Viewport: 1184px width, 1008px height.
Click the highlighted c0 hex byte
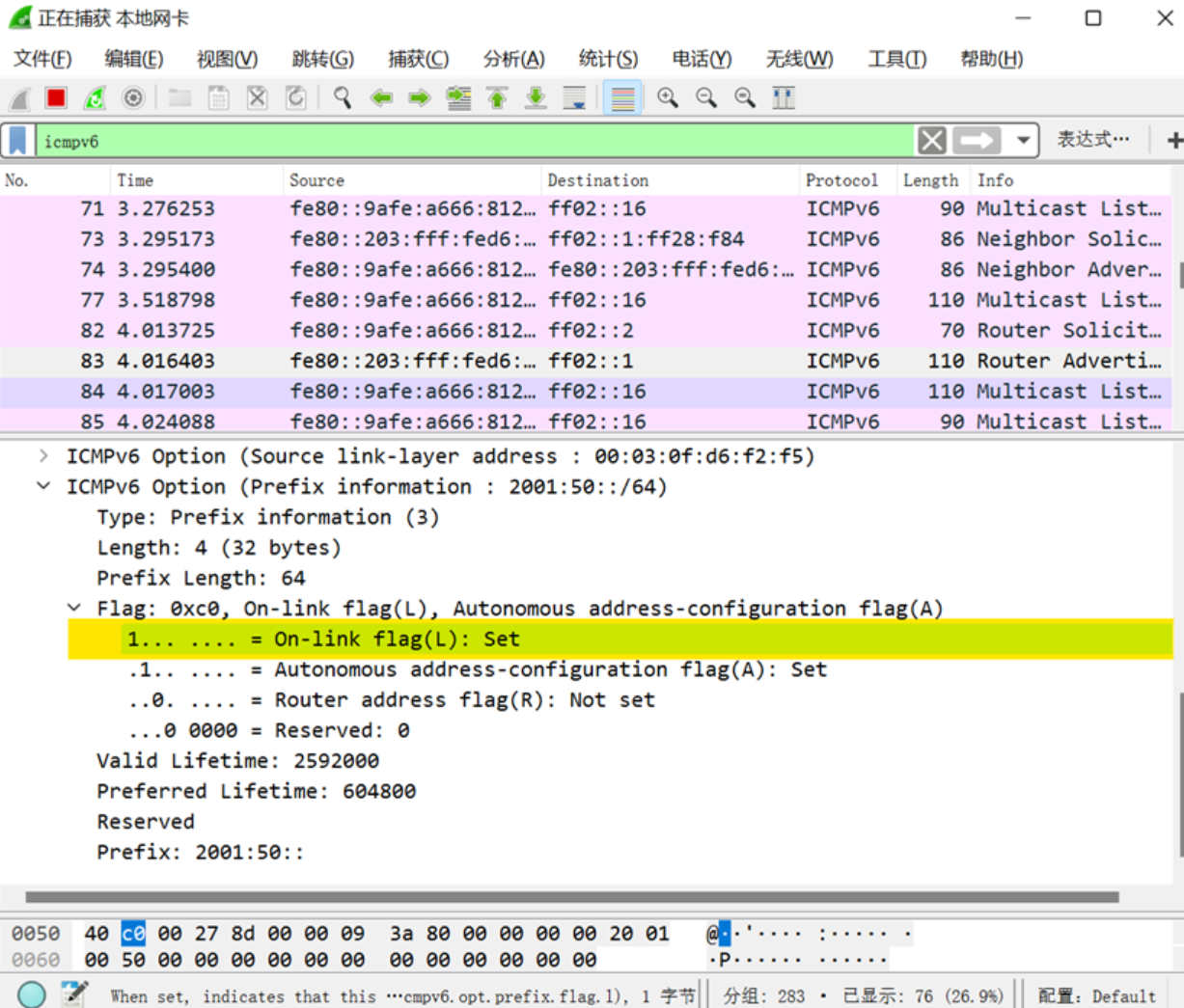pyautogui.click(x=132, y=934)
